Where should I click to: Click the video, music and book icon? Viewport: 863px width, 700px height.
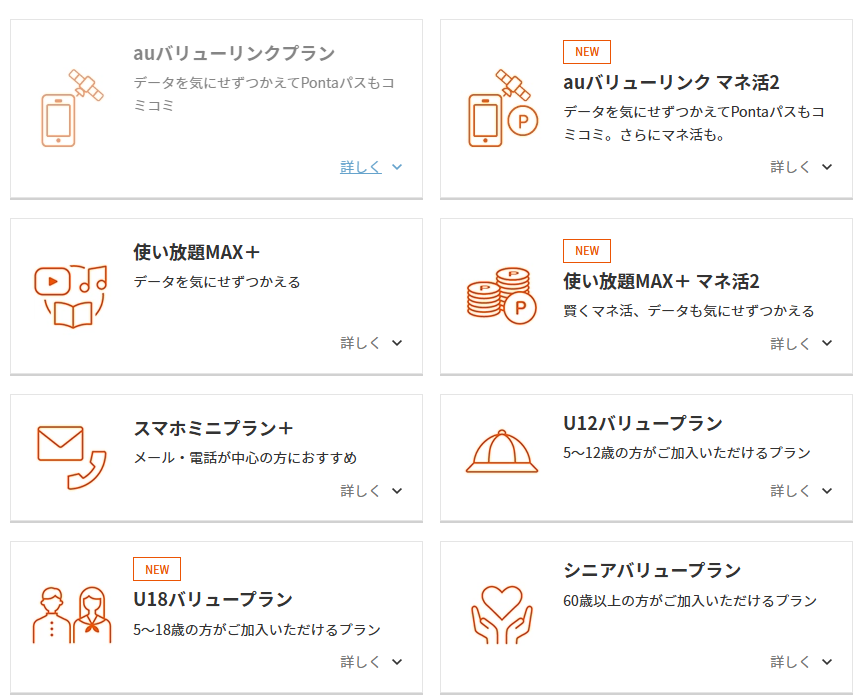(71, 296)
